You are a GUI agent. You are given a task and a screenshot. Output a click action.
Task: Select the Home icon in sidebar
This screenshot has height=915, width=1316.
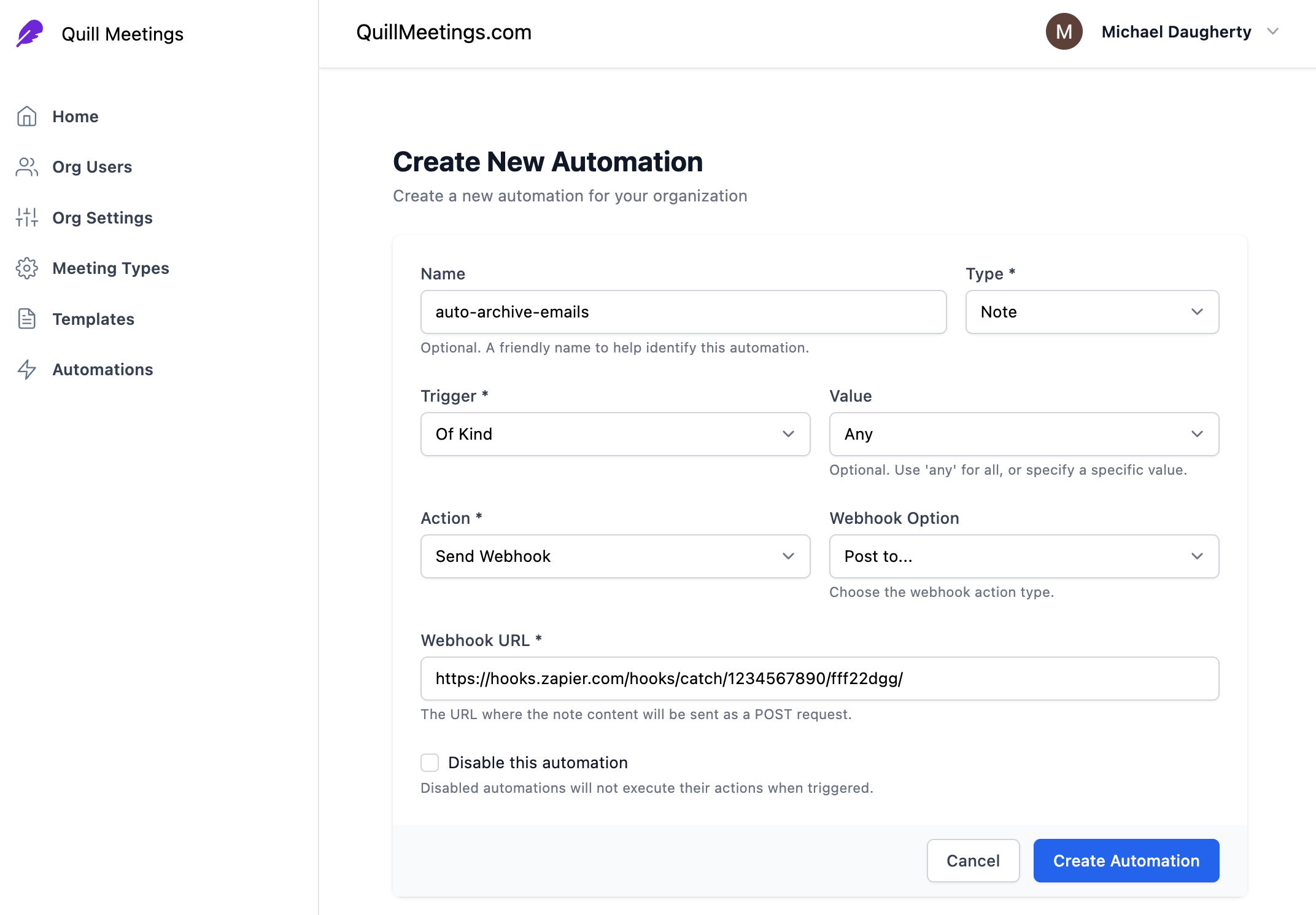pos(26,116)
